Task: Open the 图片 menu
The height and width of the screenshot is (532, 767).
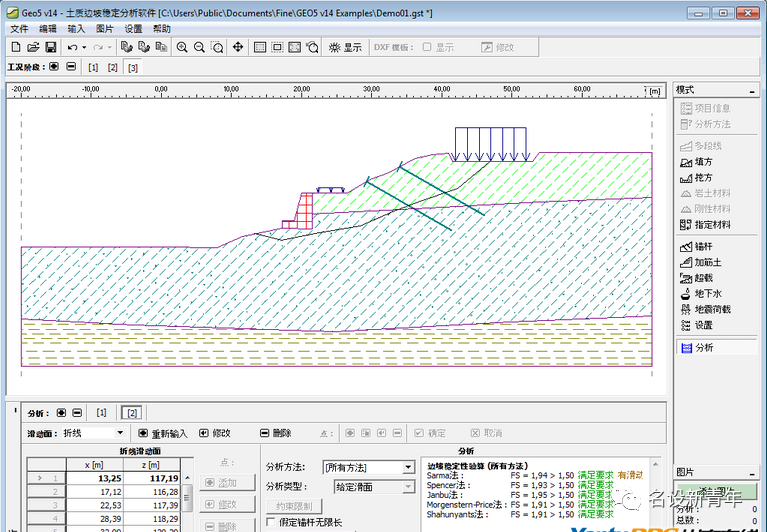Action: click(x=105, y=29)
